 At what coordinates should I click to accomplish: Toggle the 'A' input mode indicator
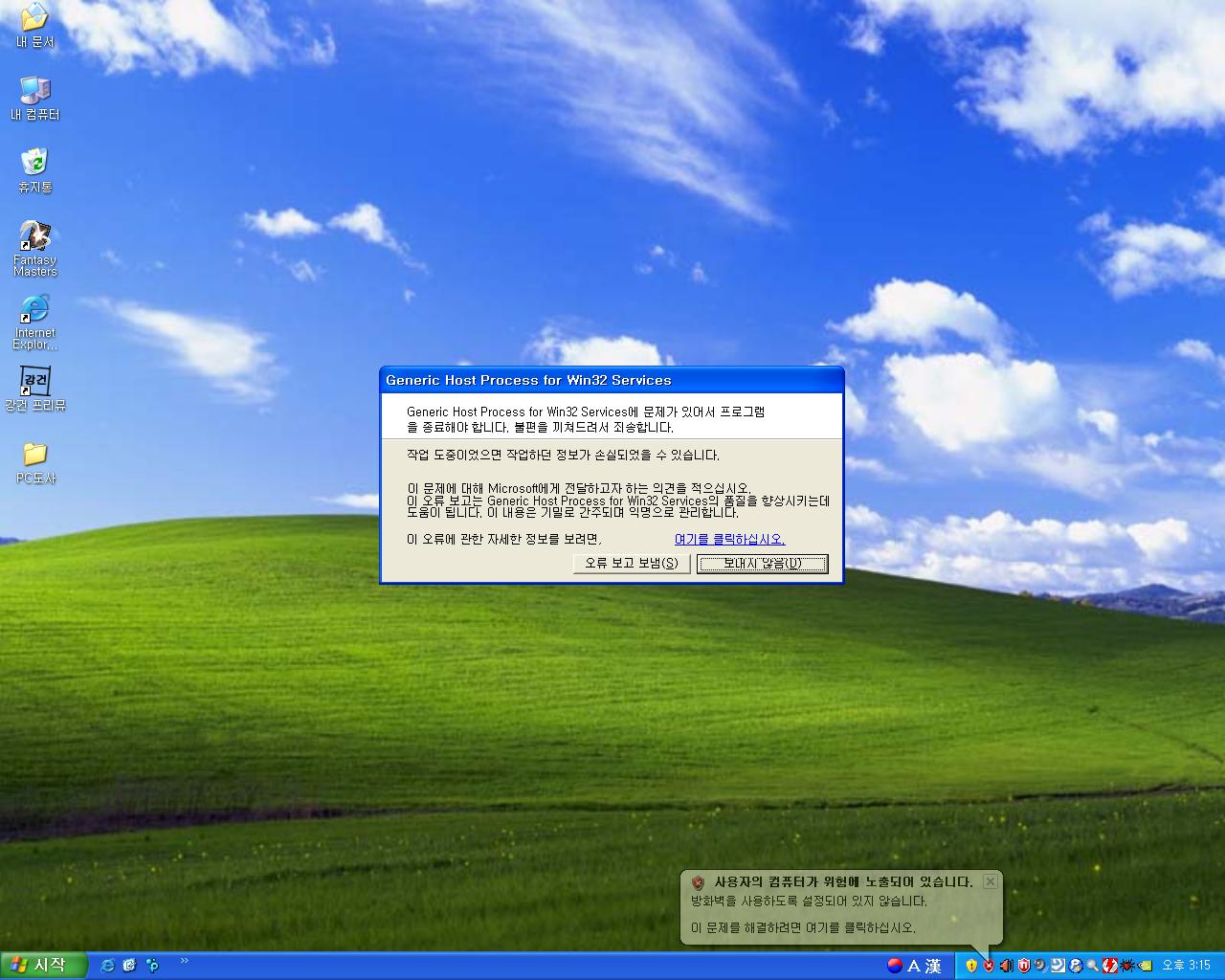point(914,966)
